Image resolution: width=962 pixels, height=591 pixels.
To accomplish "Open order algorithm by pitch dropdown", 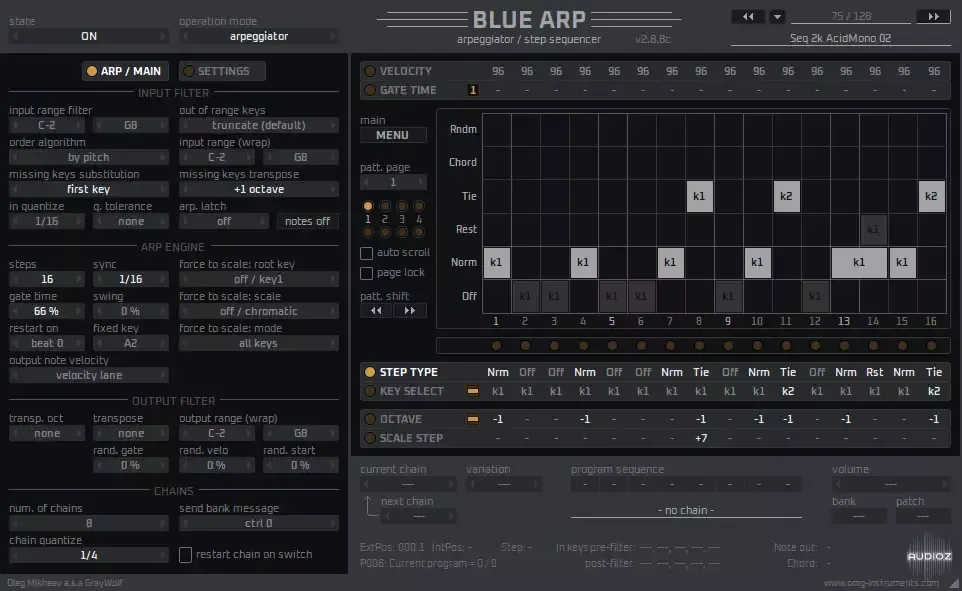I will tap(89, 157).
